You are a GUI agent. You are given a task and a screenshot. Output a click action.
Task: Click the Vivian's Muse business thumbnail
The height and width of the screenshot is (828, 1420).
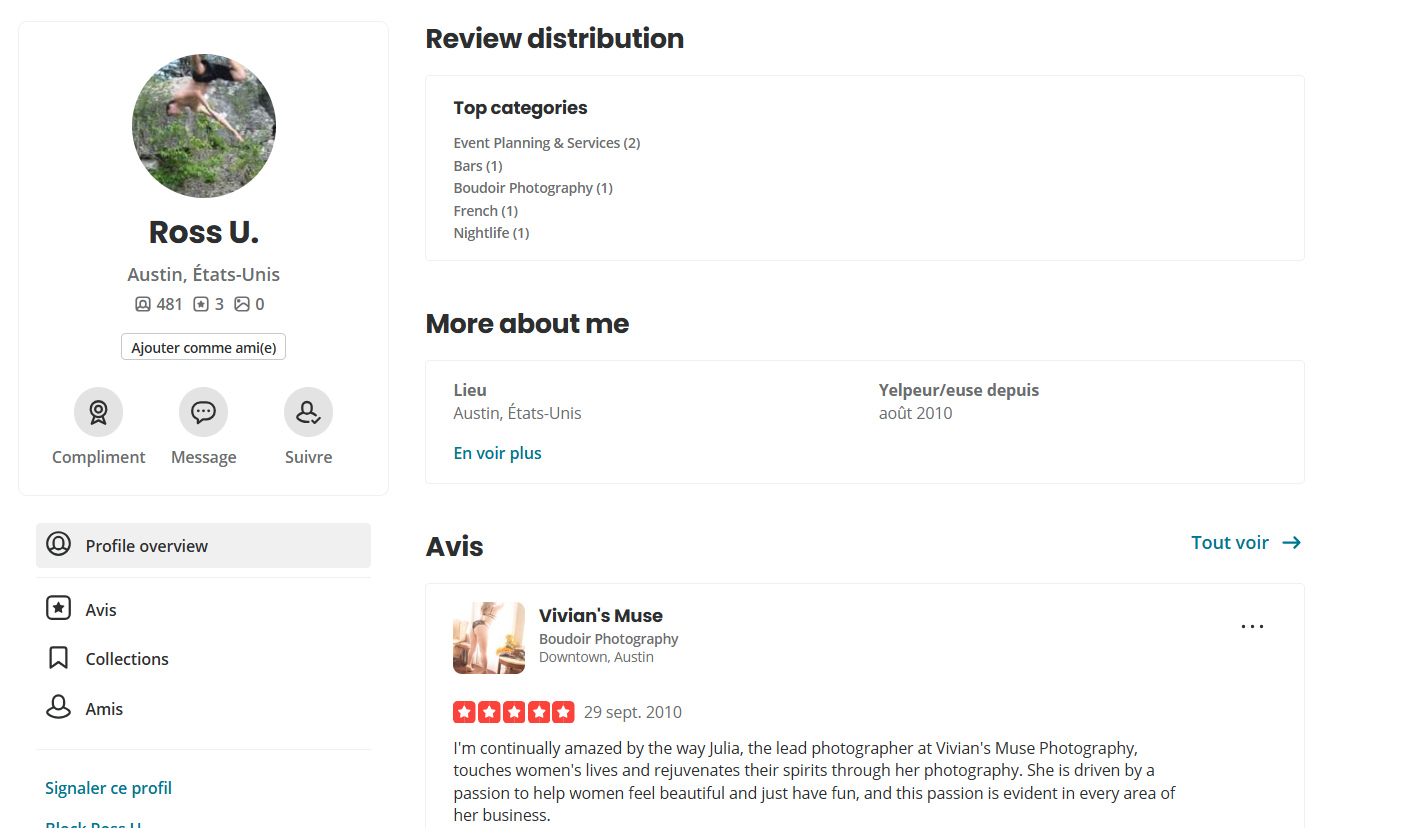(x=489, y=638)
